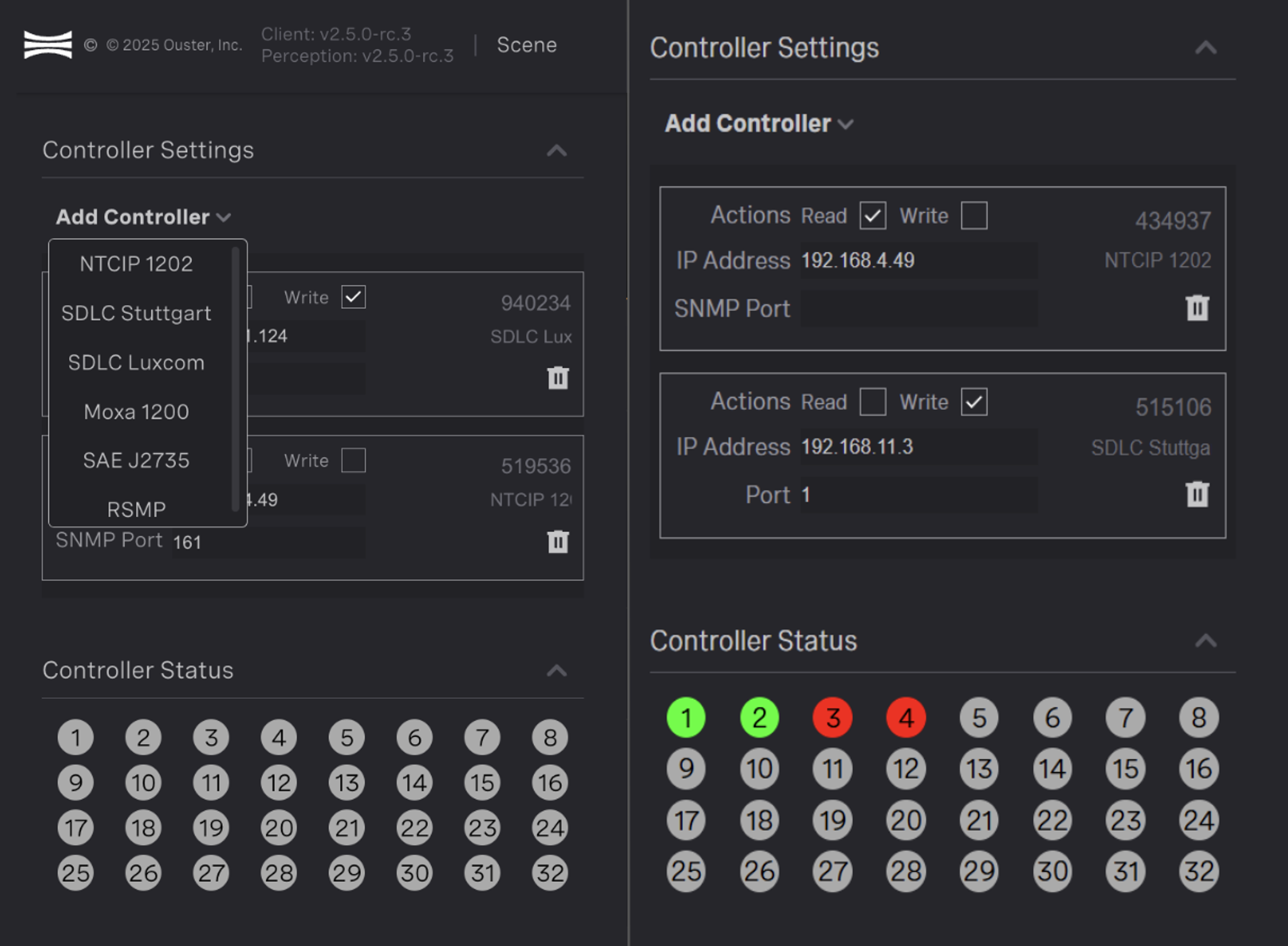
Task: Collapse right Controller Settings section
Action: [x=1206, y=48]
